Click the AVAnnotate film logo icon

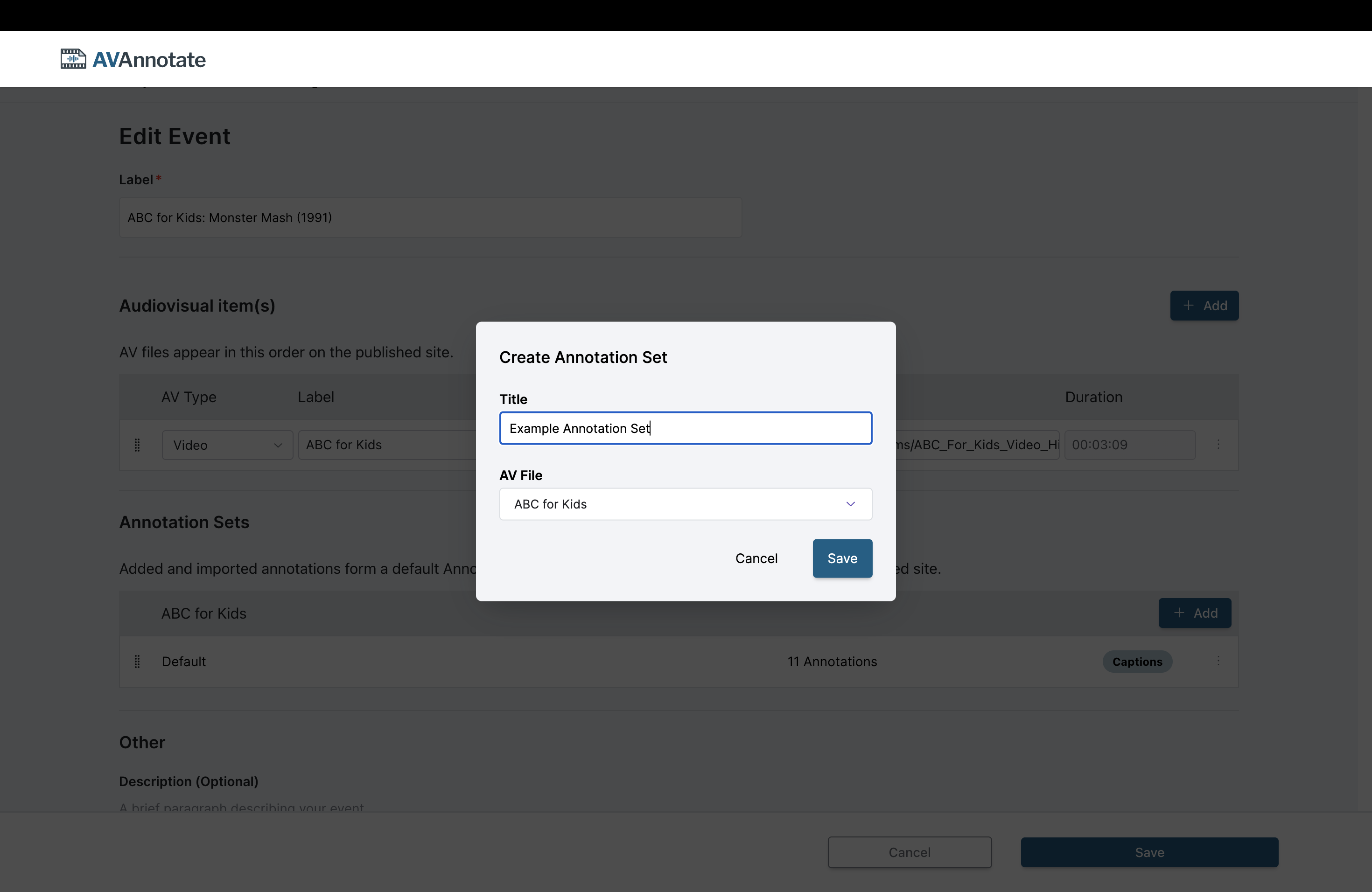[73, 59]
